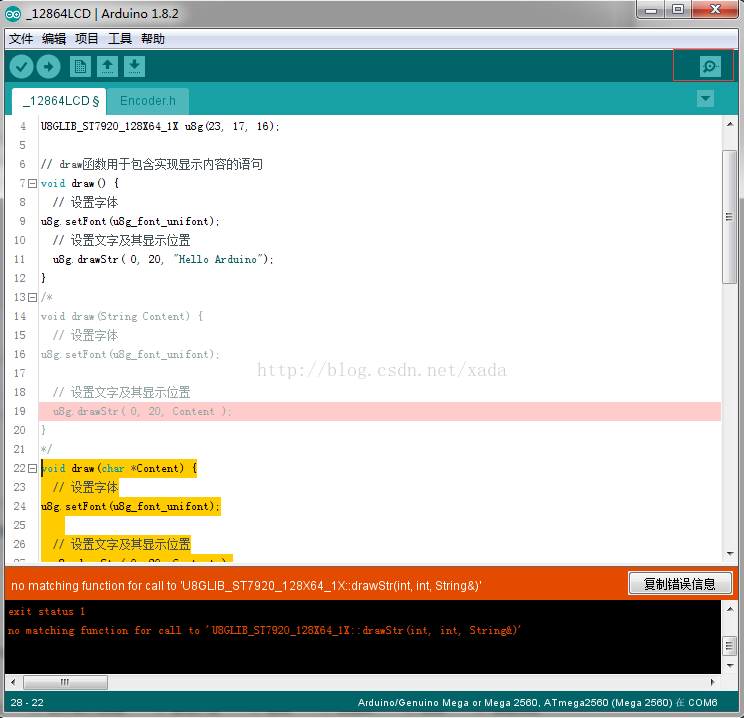Click 'Hello Arduino' string on line 11

pos(218,259)
